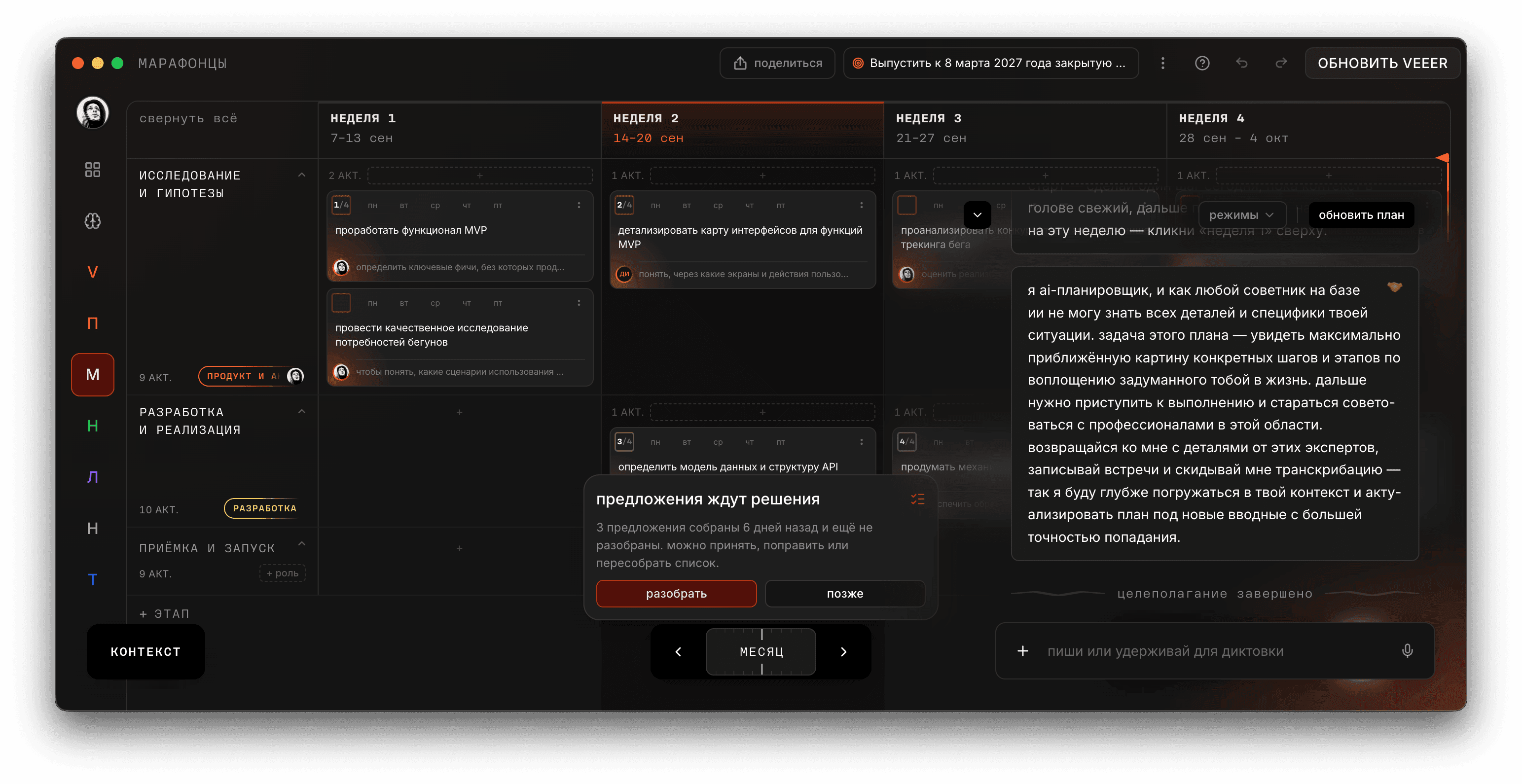Image resolution: width=1522 pixels, height=784 pixels.
Task: Collapse the РАЗРАБОТКА И РЕАЛИЗАЦИЯ stage
Action: coord(302,411)
